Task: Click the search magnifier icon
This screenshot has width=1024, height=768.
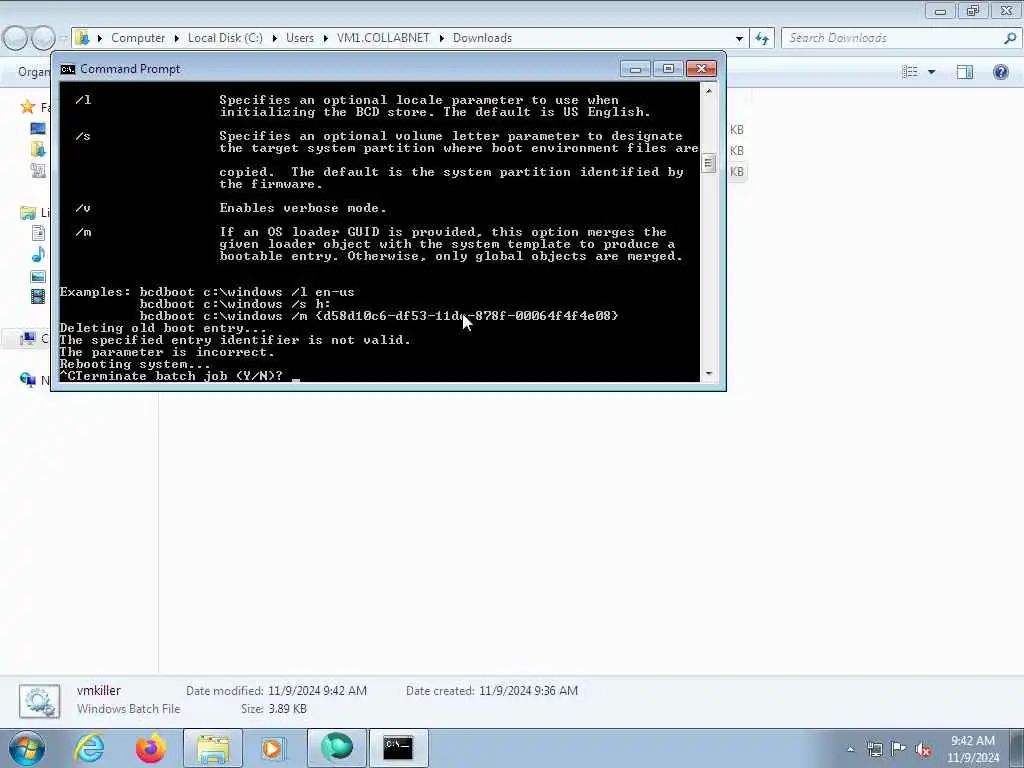Action: [x=1010, y=38]
